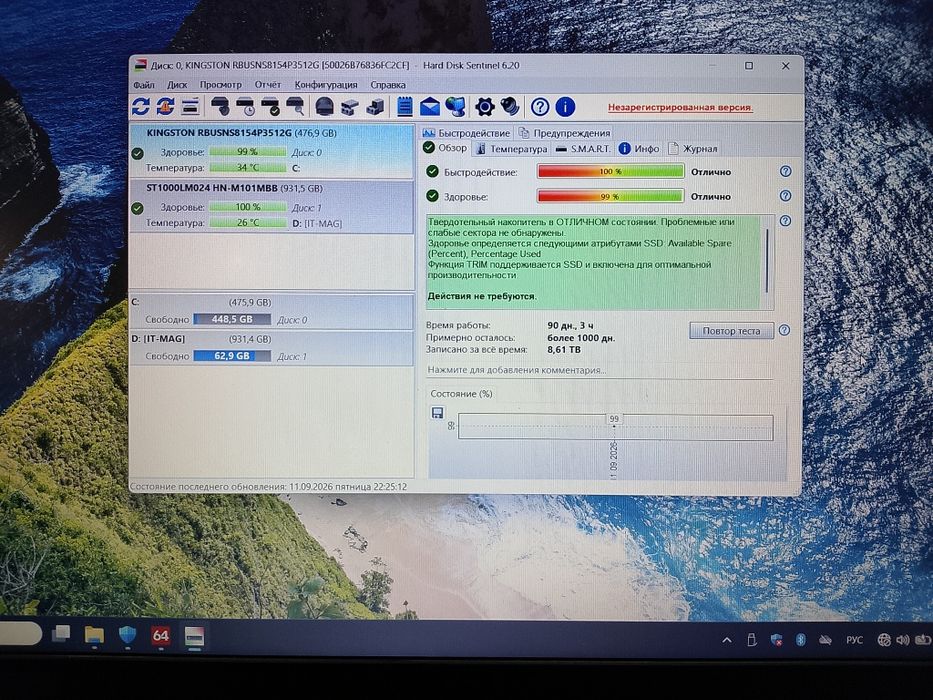
Task: Click the toolbar question mark help icon
Action: coord(540,107)
